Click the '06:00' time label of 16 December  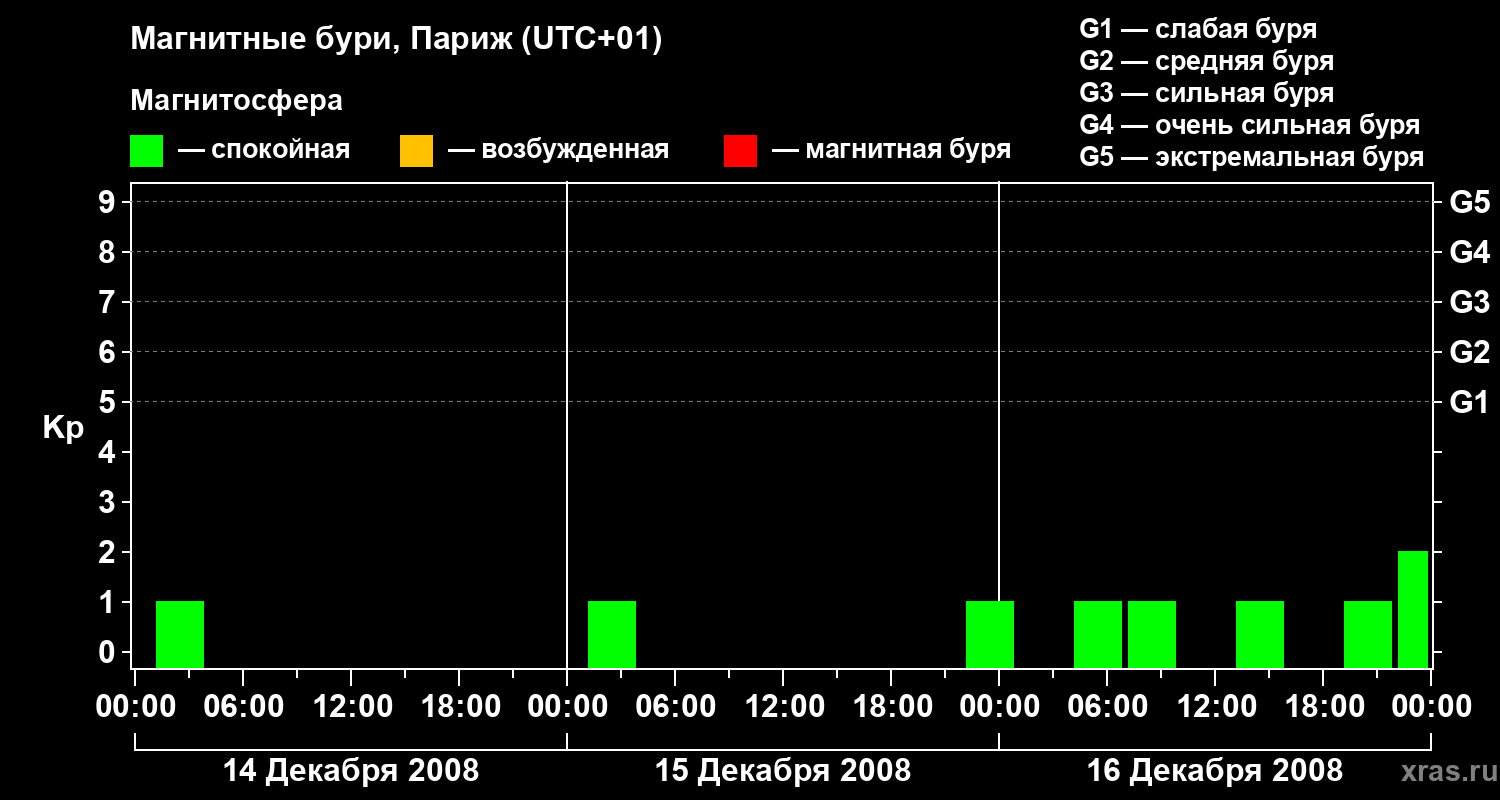(1107, 707)
